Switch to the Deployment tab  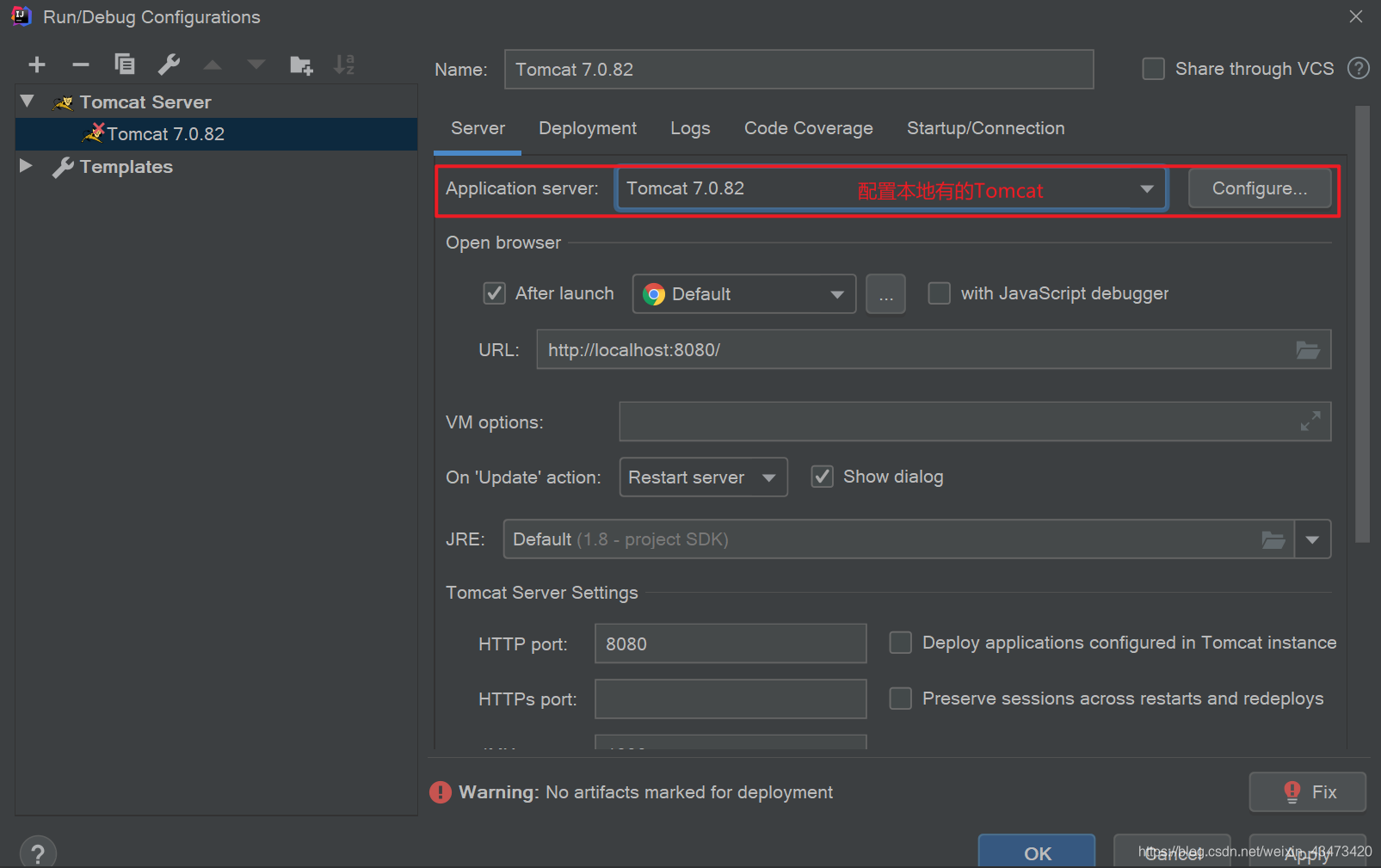[x=588, y=128]
